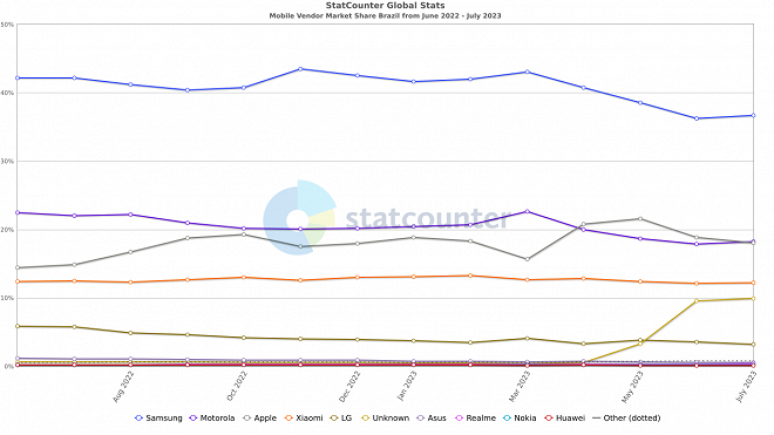774x435 pixels.
Task: Toggle the Other (dotted) legend entry
Action: [x=628, y=418]
